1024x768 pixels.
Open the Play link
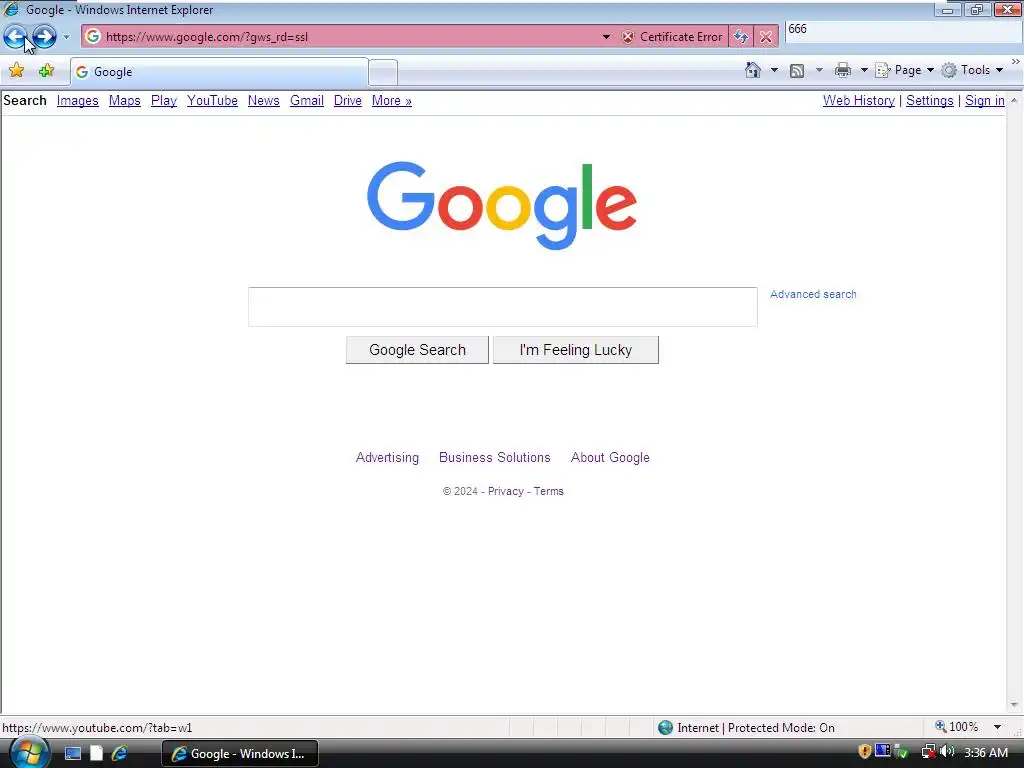tap(164, 101)
